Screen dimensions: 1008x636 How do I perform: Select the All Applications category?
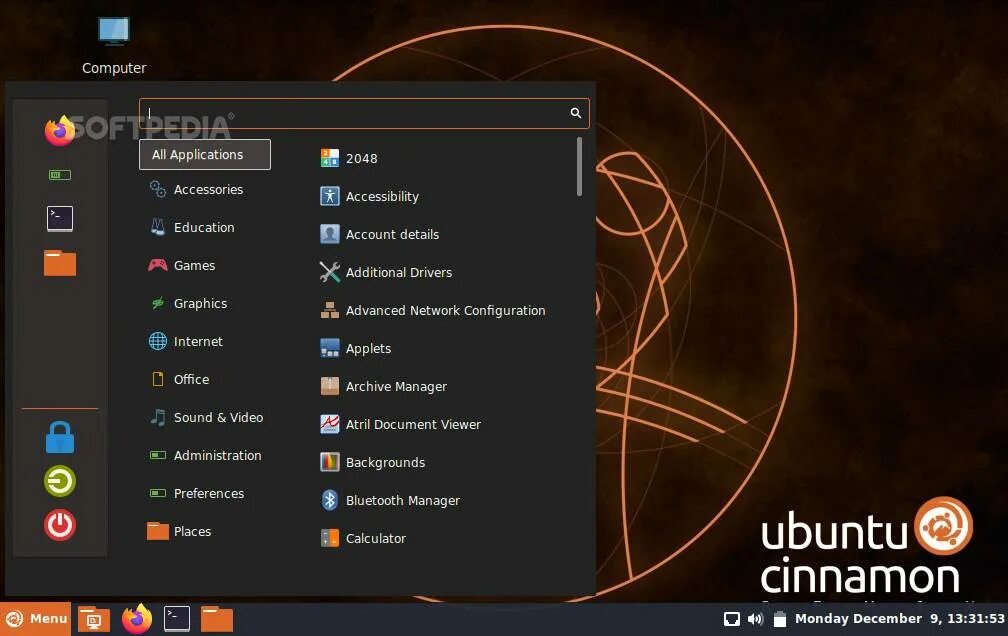pos(204,154)
